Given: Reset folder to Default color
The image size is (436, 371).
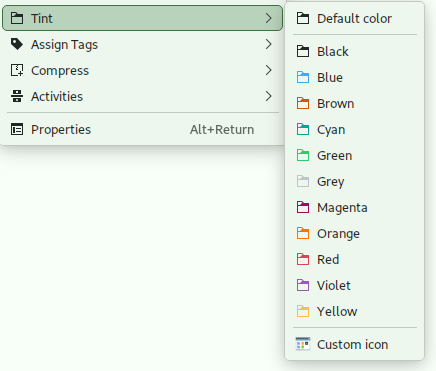Looking at the screenshot, I should click(x=355, y=18).
